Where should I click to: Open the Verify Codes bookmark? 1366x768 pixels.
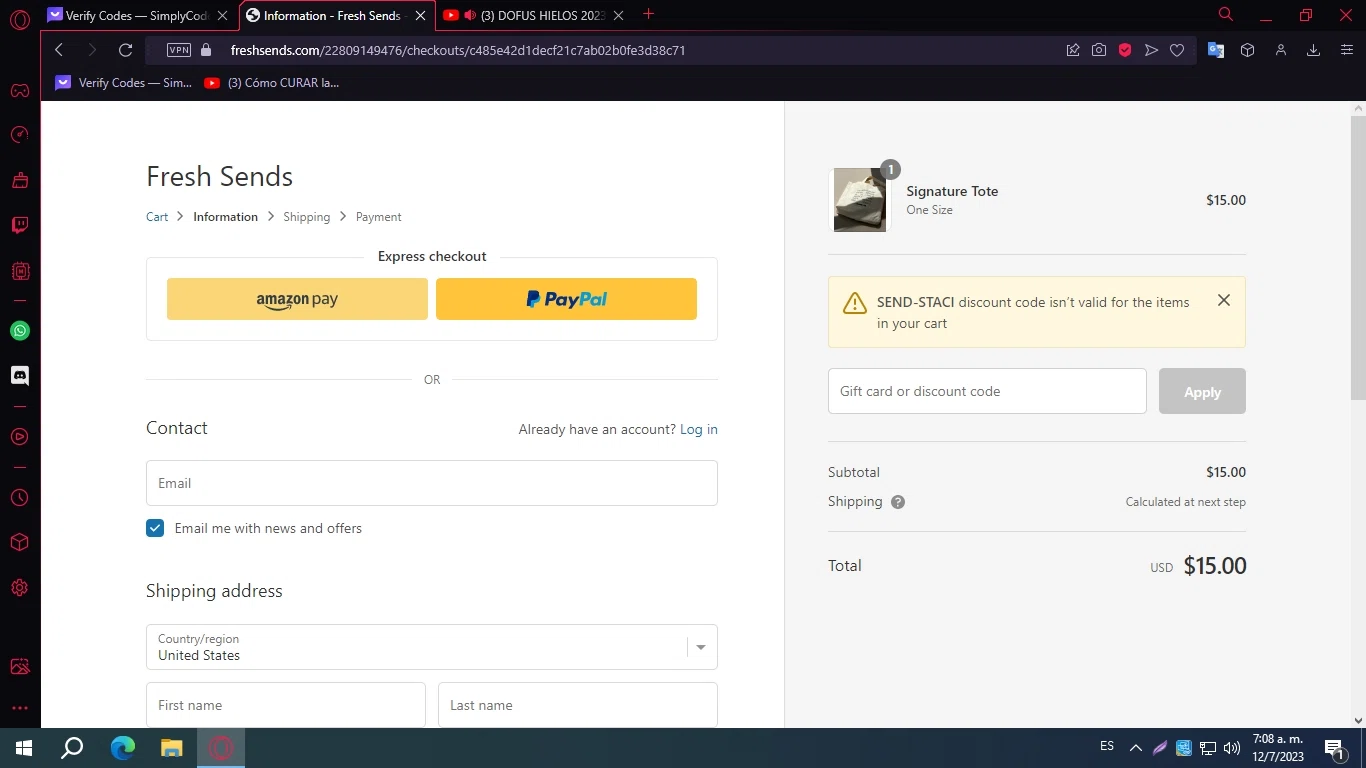pyautogui.click(x=123, y=83)
